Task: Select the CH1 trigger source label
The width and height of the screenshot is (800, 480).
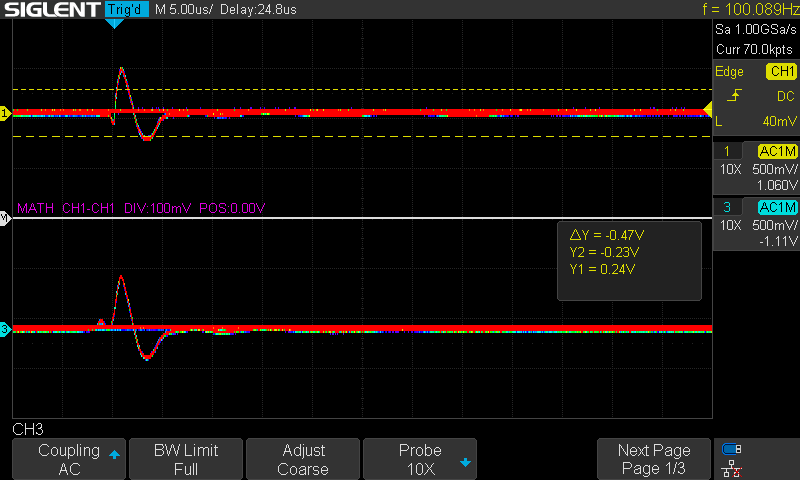Action: 782,71
